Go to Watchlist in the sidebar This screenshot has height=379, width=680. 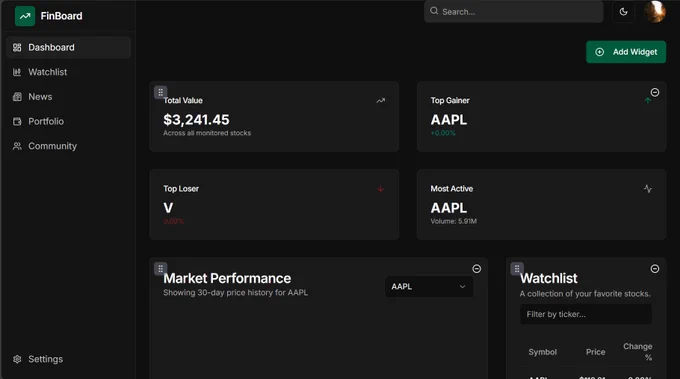(69, 72)
